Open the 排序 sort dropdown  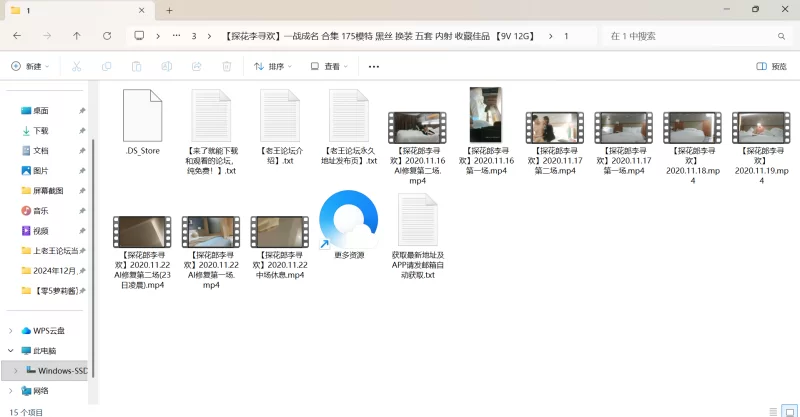[x=272, y=67]
